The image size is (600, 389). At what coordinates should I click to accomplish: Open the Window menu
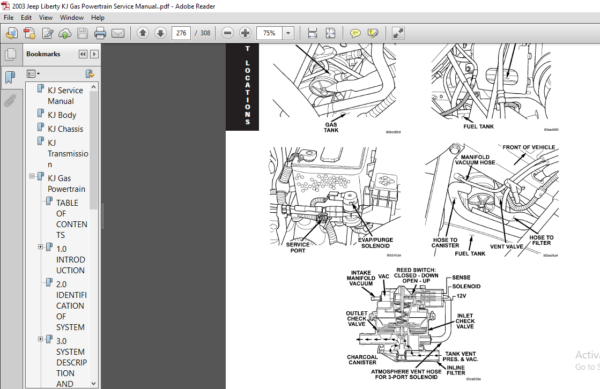coord(72,18)
